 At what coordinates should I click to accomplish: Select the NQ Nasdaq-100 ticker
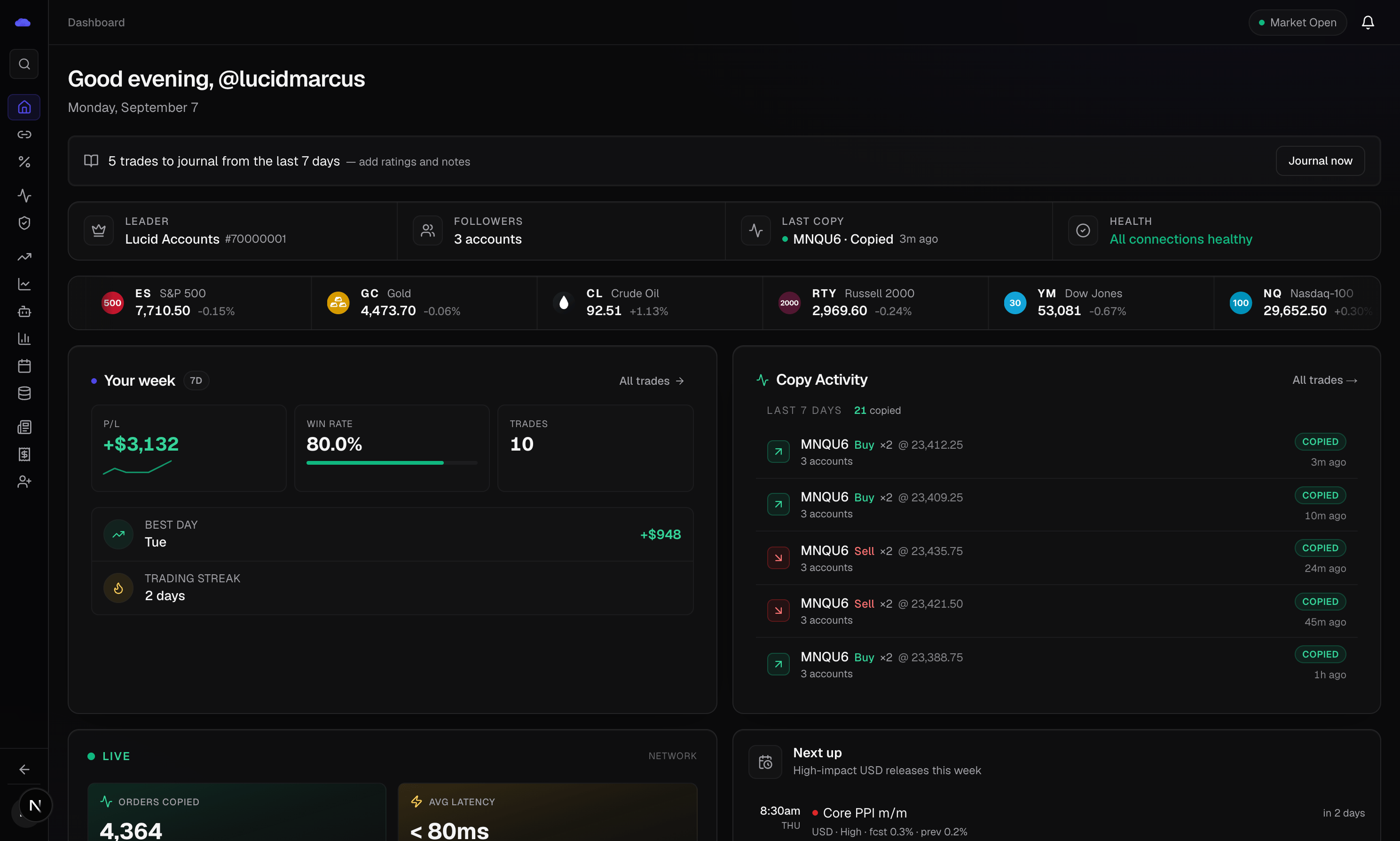(x=1297, y=302)
